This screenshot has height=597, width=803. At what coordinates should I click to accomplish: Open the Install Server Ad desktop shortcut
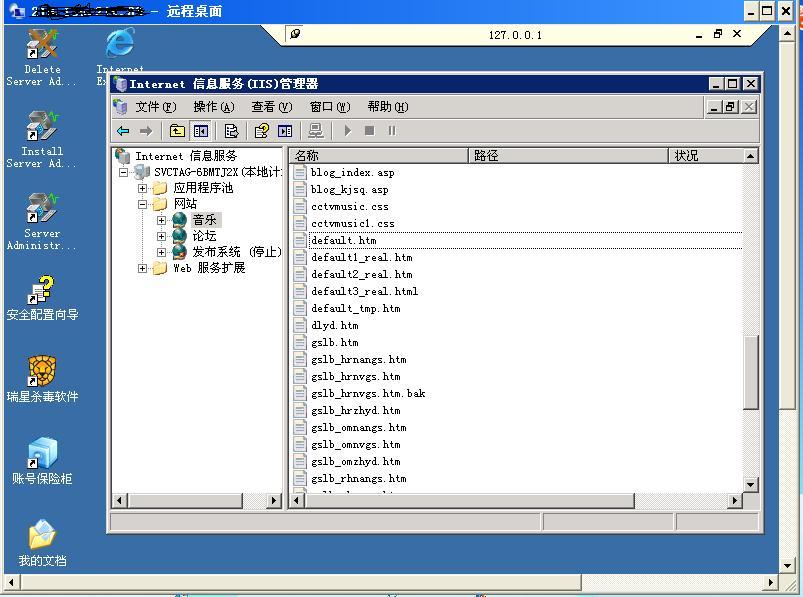point(41,139)
